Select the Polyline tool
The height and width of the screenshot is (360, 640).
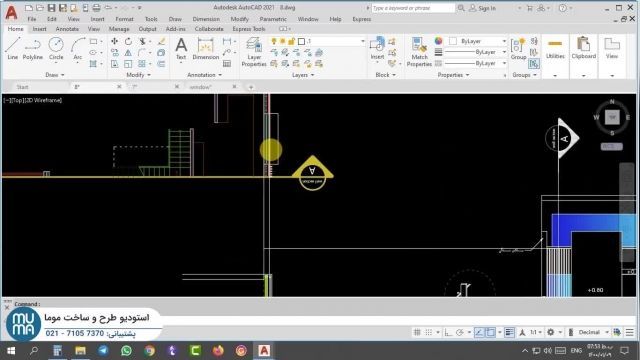coord(33,49)
